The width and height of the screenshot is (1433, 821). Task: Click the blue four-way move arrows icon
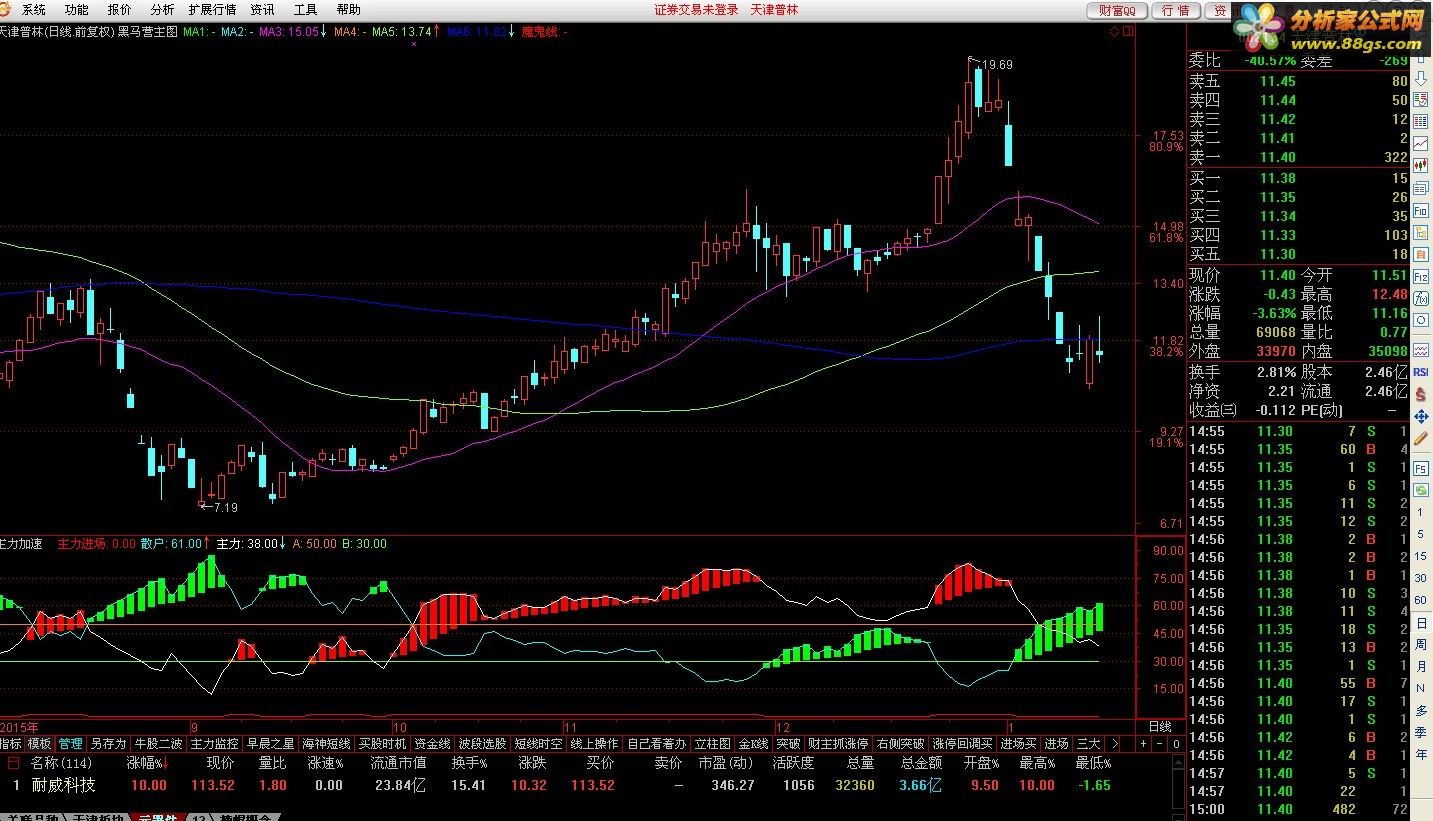point(1421,417)
